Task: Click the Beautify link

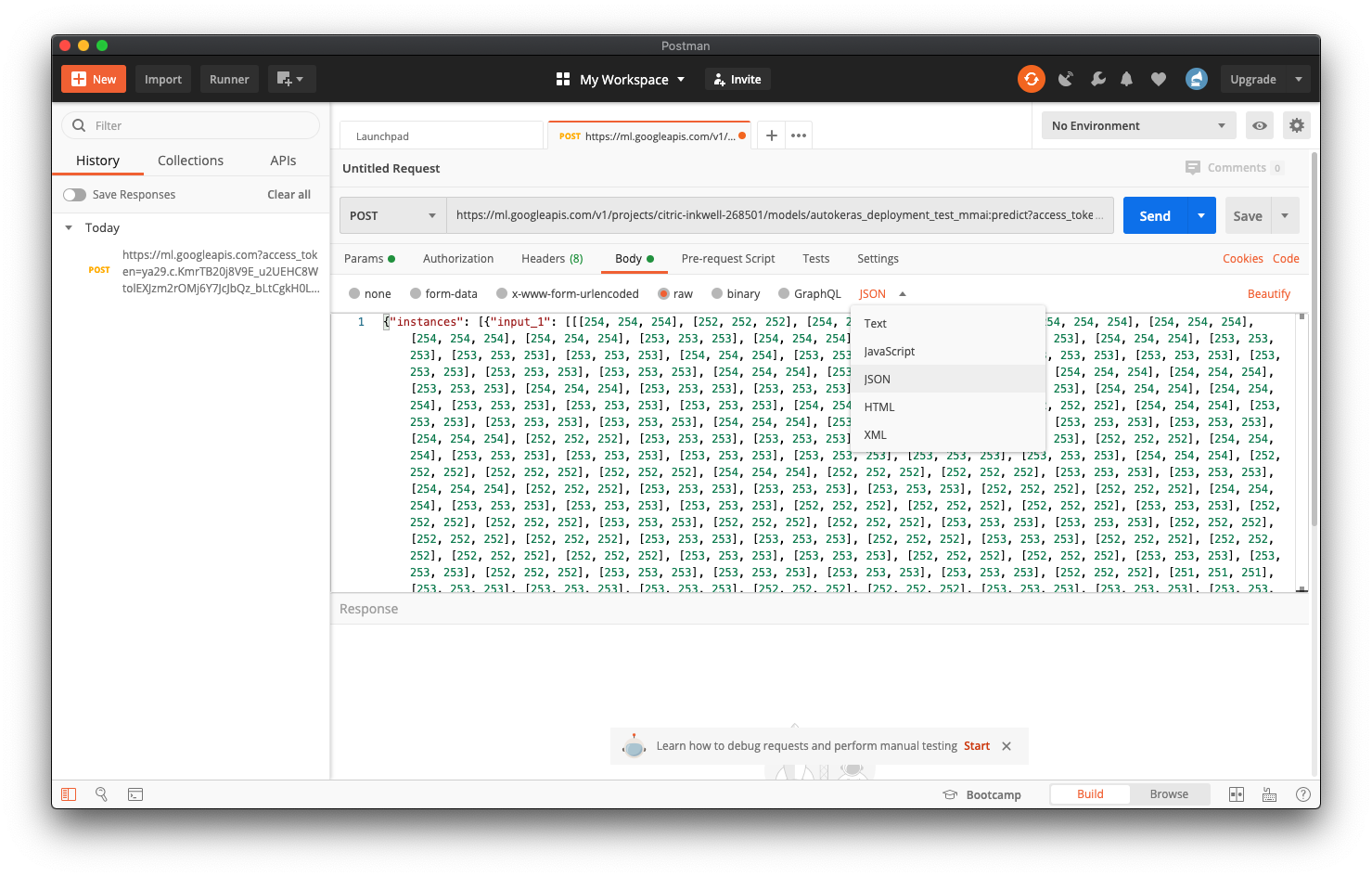Action: pyautogui.click(x=1268, y=293)
